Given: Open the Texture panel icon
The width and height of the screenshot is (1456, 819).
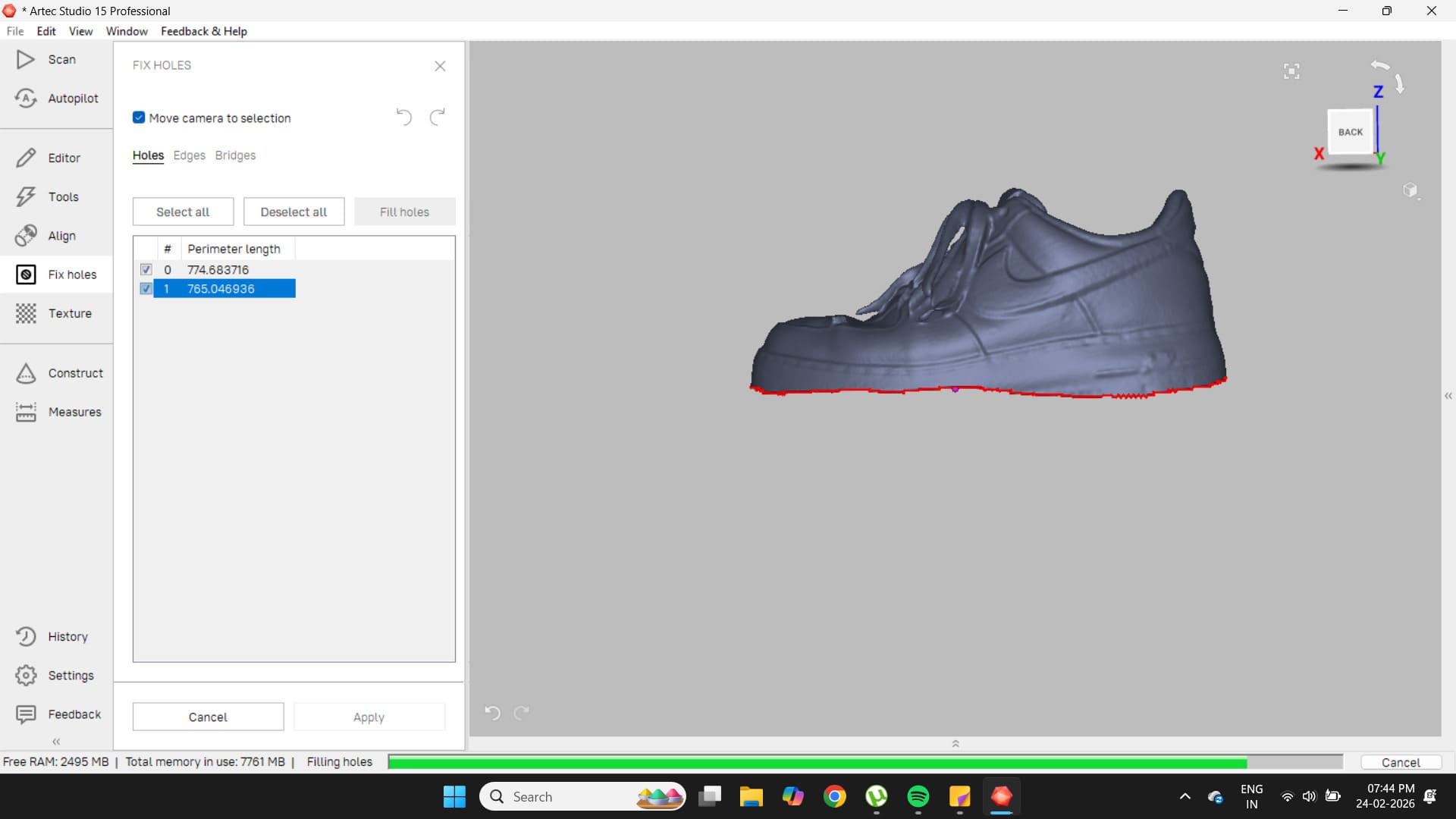Looking at the screenshot, I should (26, 313).
